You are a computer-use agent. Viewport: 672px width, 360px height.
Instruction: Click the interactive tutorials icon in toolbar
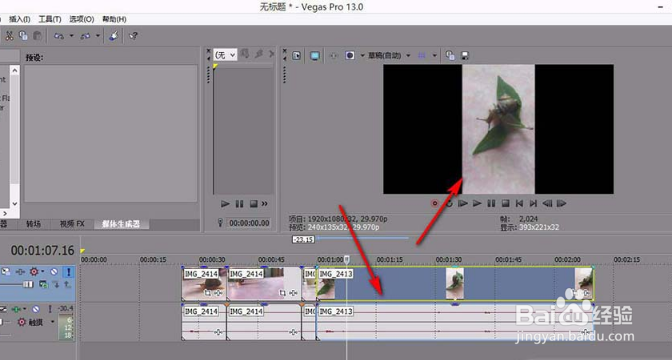(114, 36)
